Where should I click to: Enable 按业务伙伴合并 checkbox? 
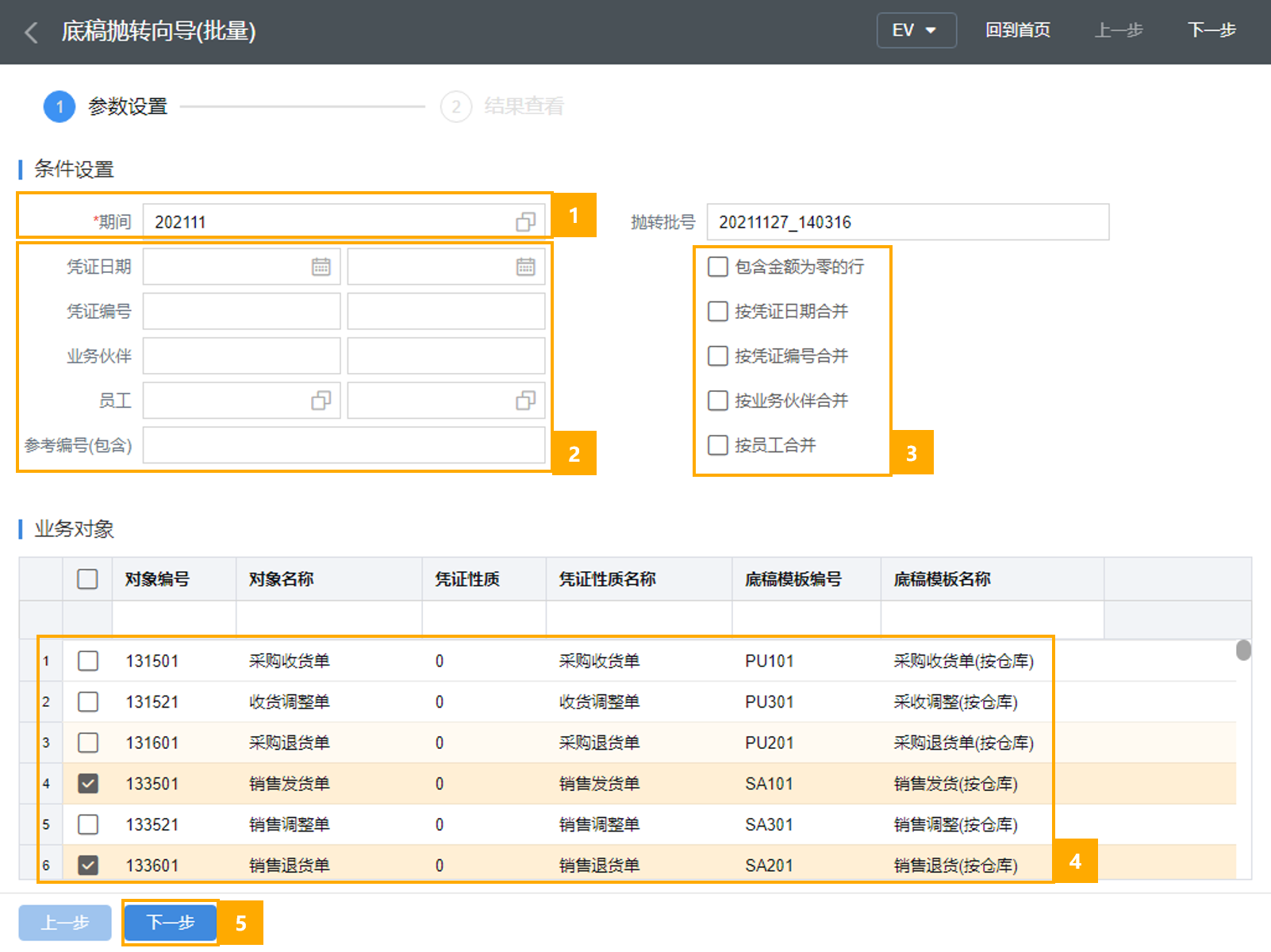tap(717, 400)
